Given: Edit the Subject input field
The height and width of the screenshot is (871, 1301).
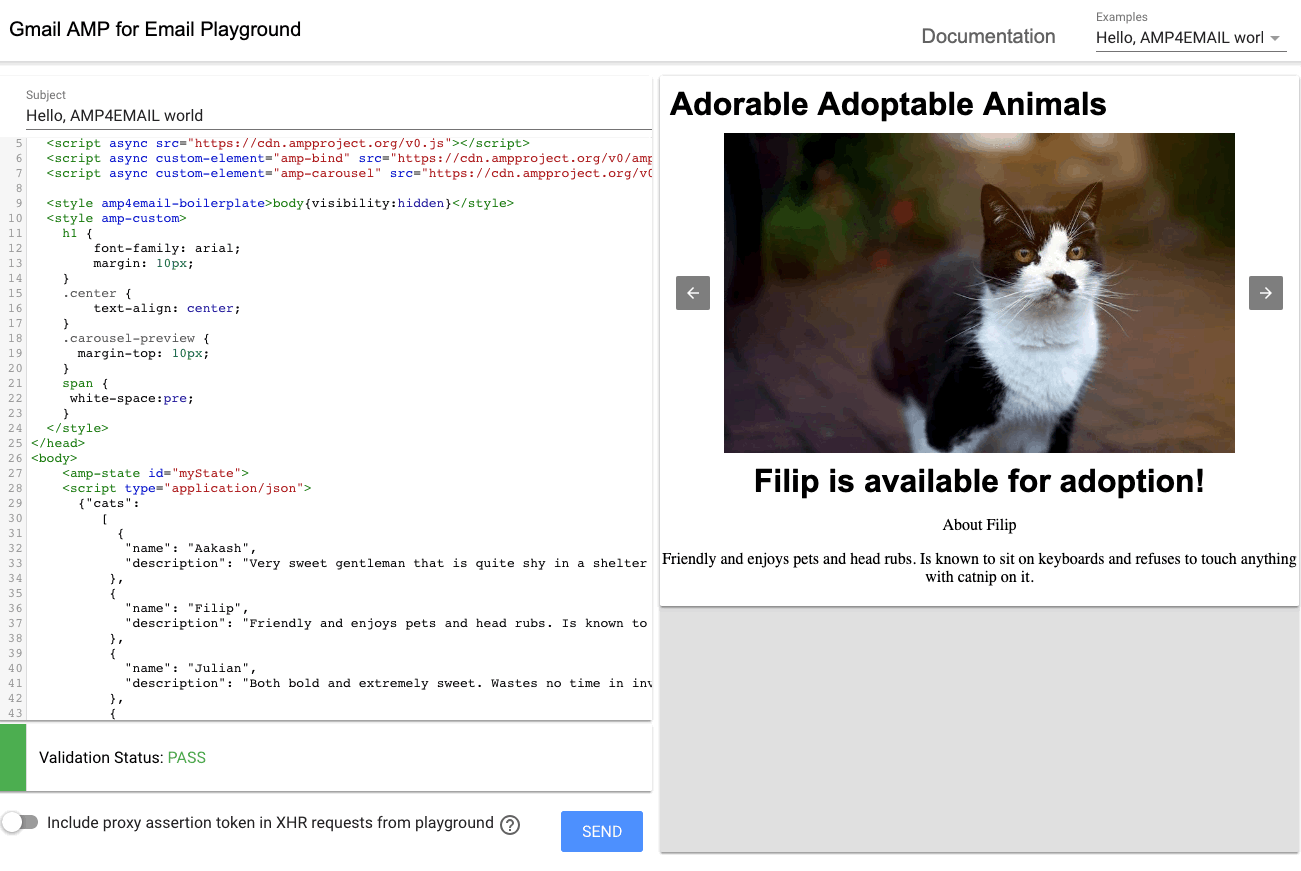Looking at the screenshot, I should pos(338,116).
